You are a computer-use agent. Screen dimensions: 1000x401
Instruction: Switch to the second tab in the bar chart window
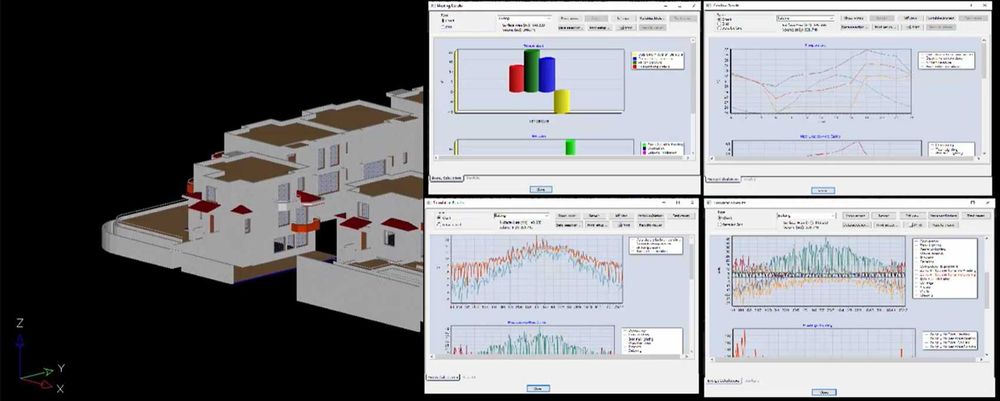click(472, 178)
